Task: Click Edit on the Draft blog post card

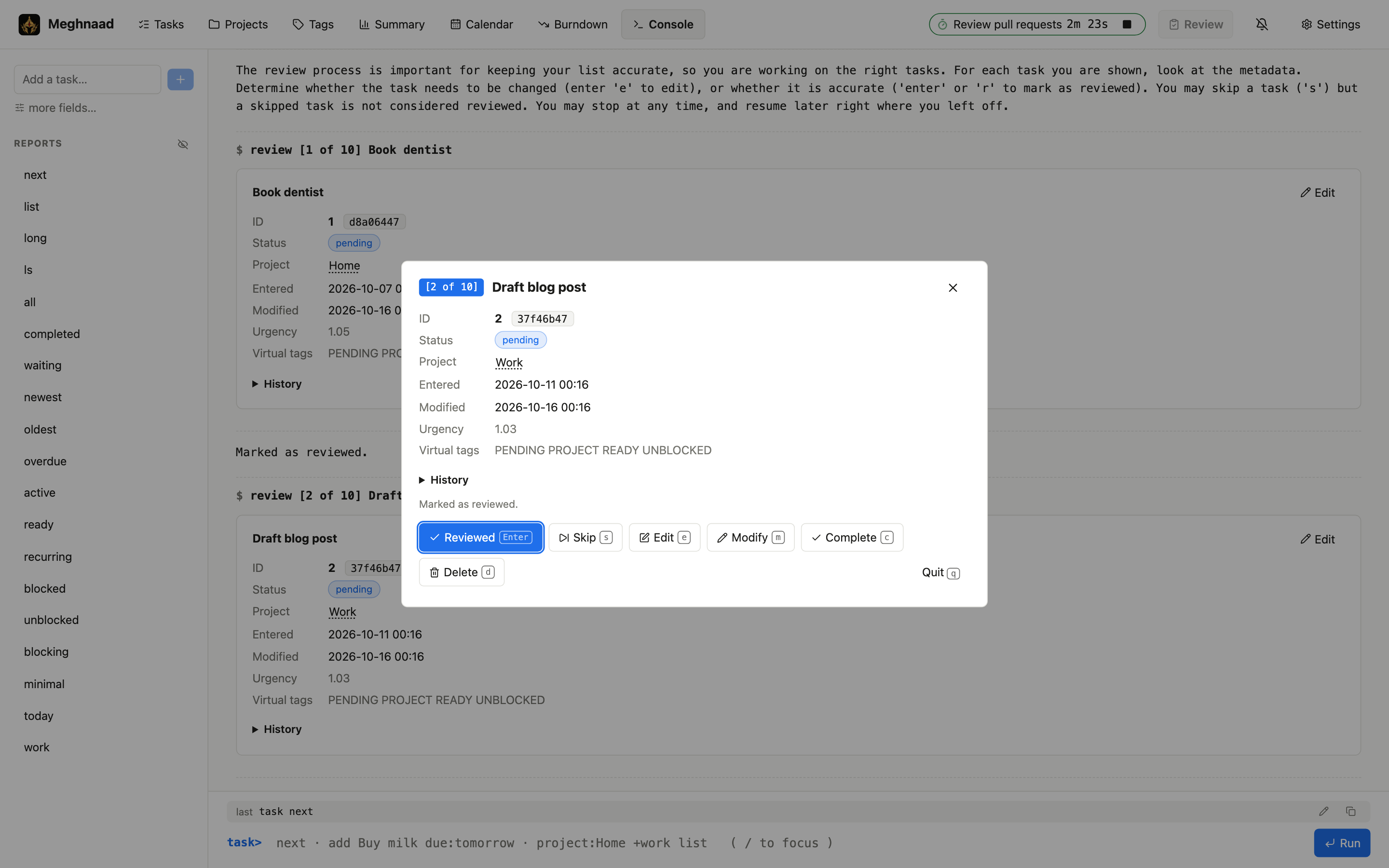Action: (1318, 539)
